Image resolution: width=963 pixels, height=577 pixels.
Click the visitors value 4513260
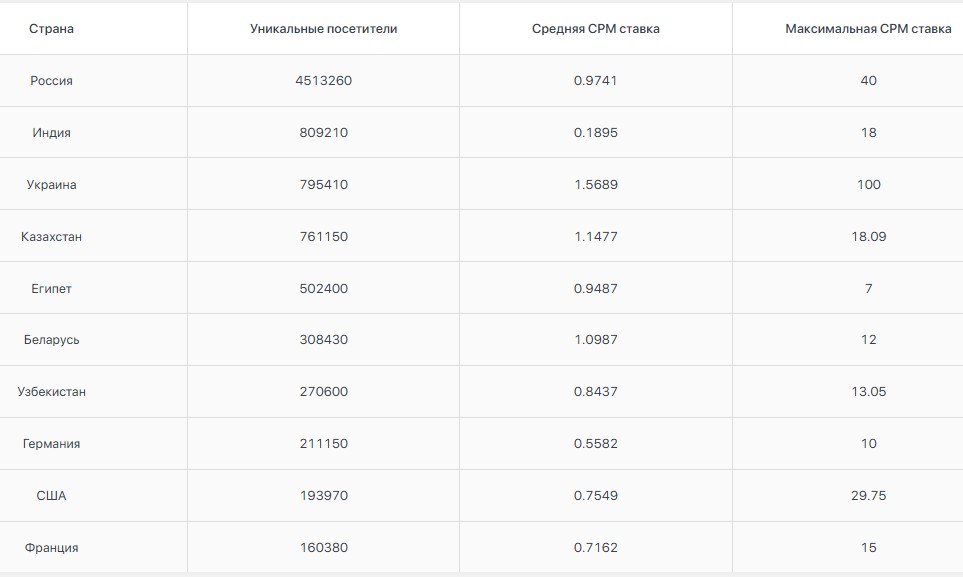click(x=323, y=81)
